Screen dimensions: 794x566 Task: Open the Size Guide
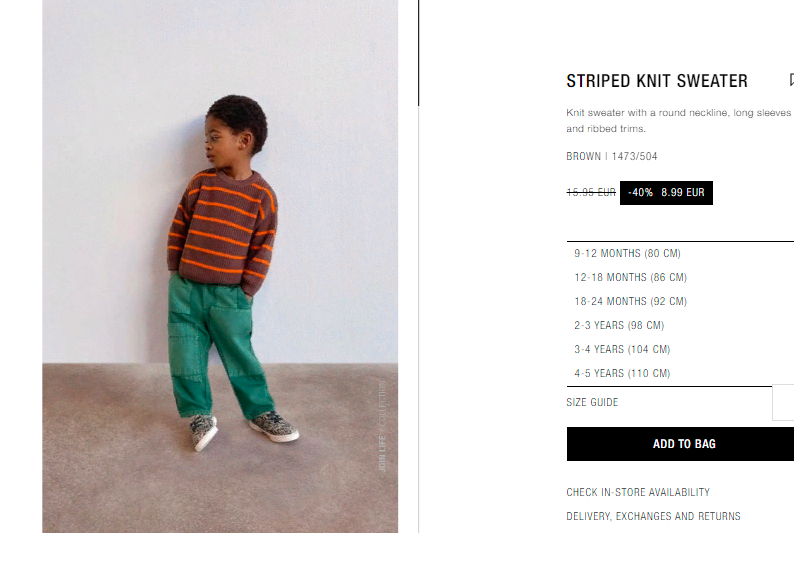592,402
